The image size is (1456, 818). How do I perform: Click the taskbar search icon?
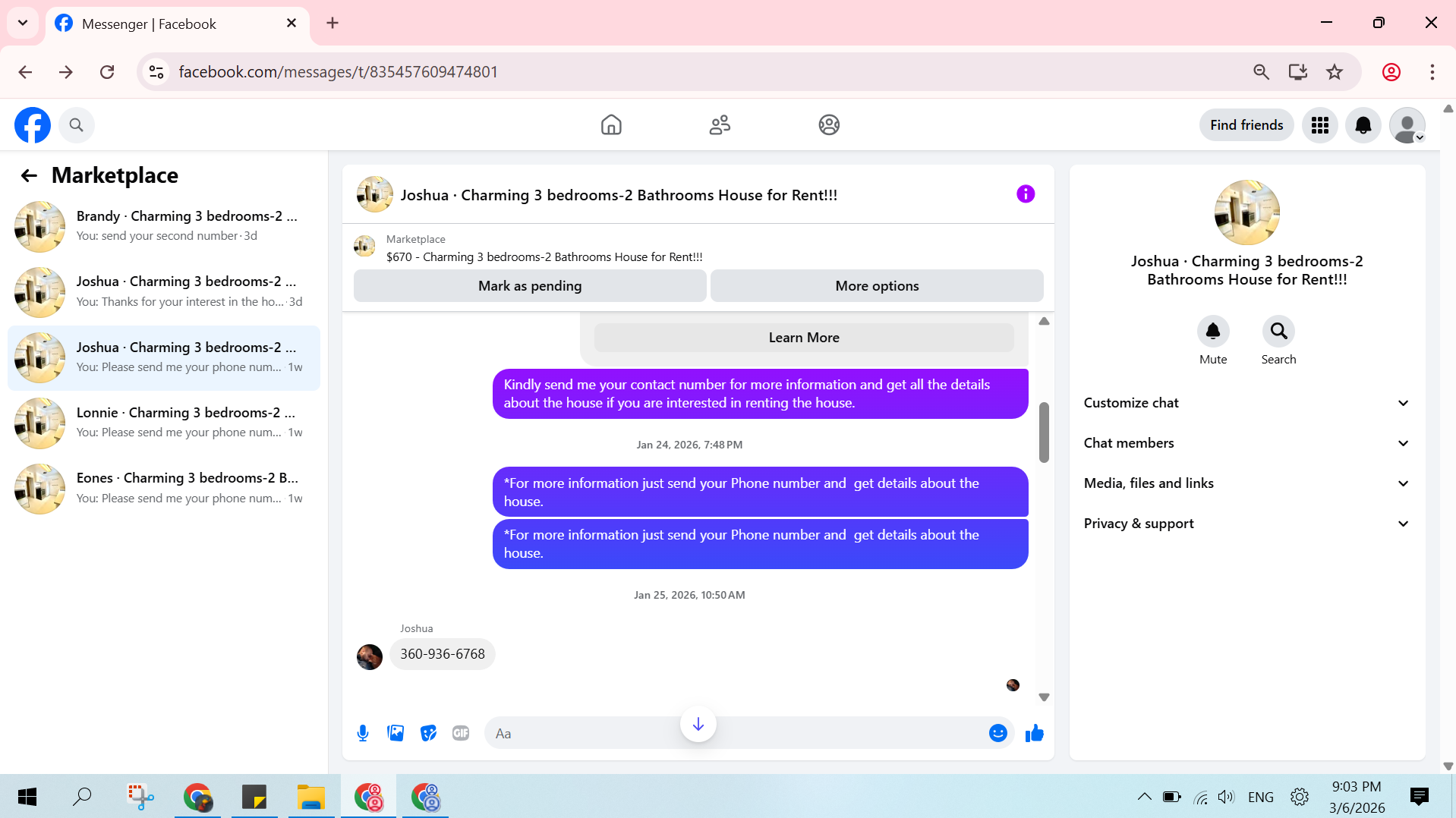pyautogui.click(x=83, y=797)
